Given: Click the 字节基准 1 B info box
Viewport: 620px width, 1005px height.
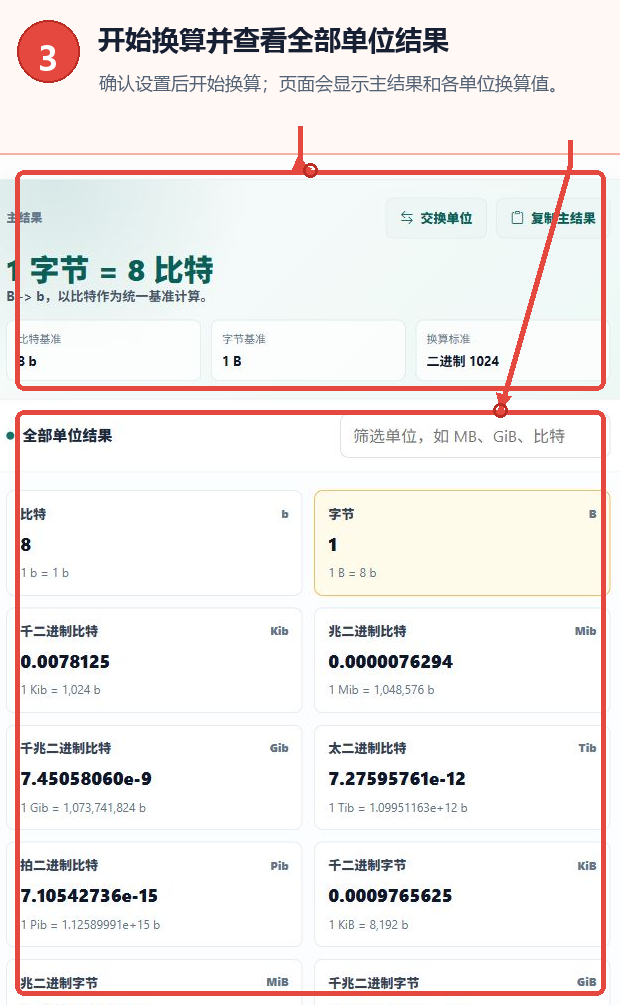Looking at the screenshot, I should tap(308, 351).
